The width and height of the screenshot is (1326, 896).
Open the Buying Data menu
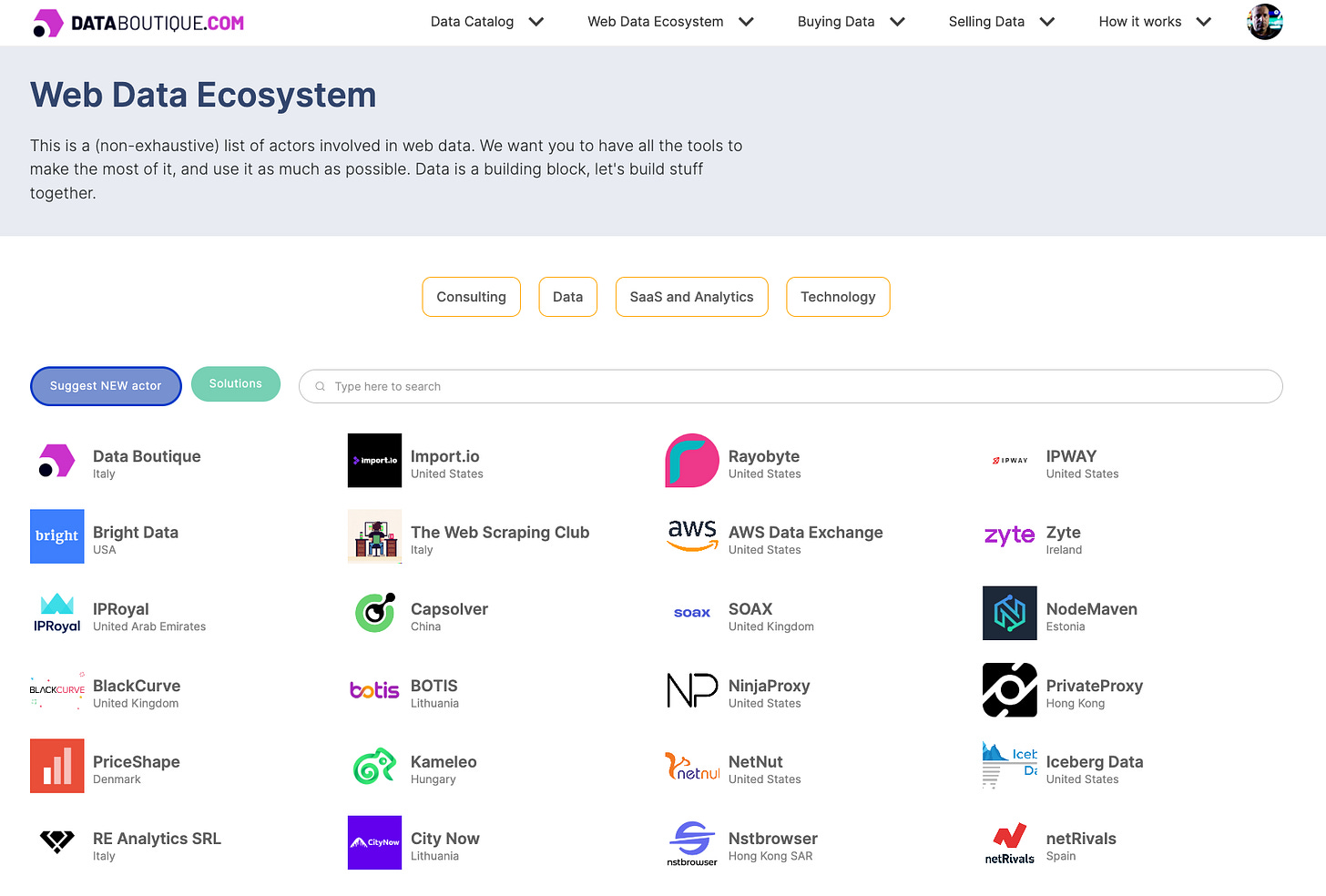836,22
